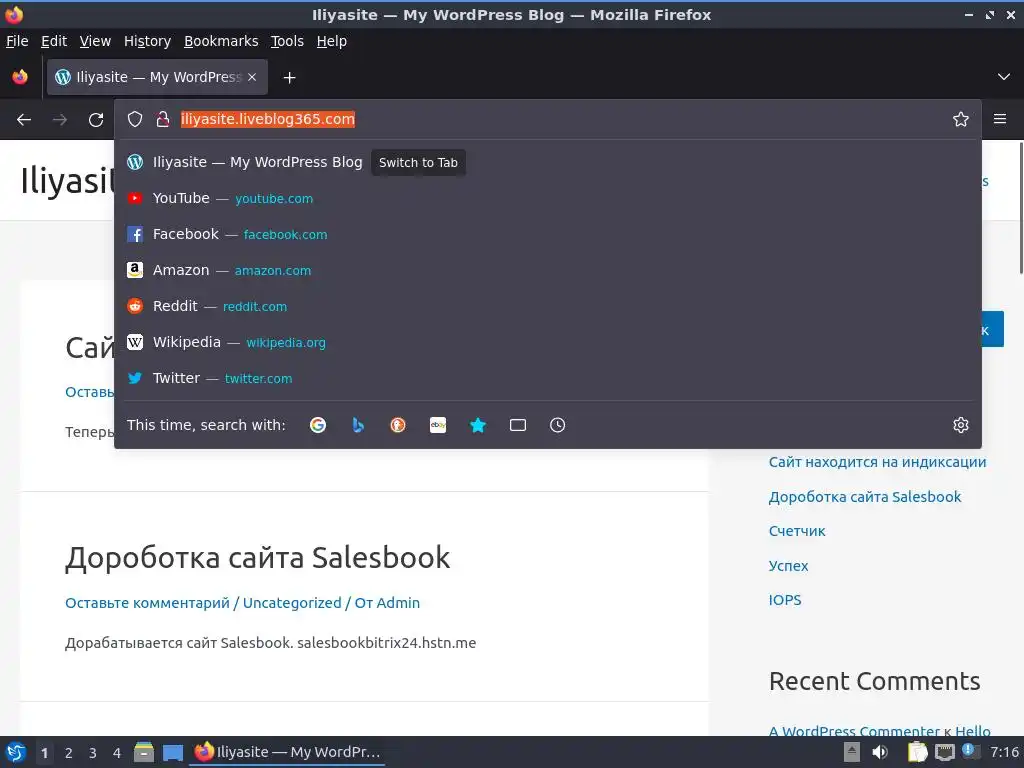Image resolution: width=1024 pixels, height=768 pixels.
Task: Open the clipboard tray icon
Action: pos(917,752)
